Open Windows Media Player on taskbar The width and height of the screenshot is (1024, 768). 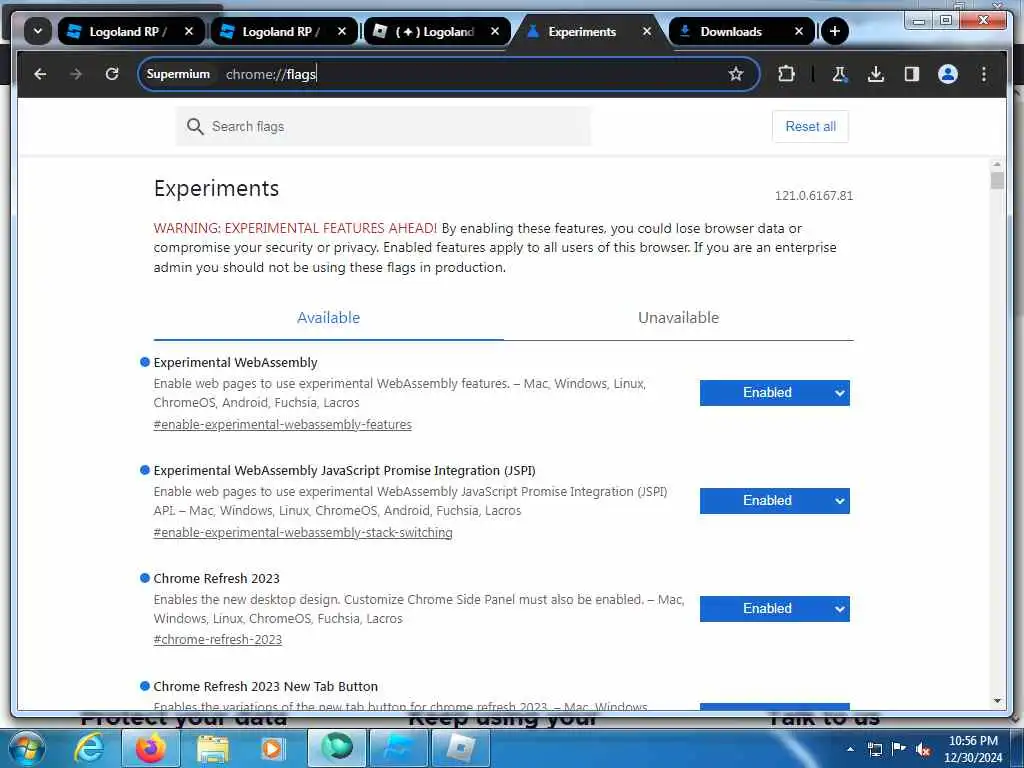(x=271, y=747)
